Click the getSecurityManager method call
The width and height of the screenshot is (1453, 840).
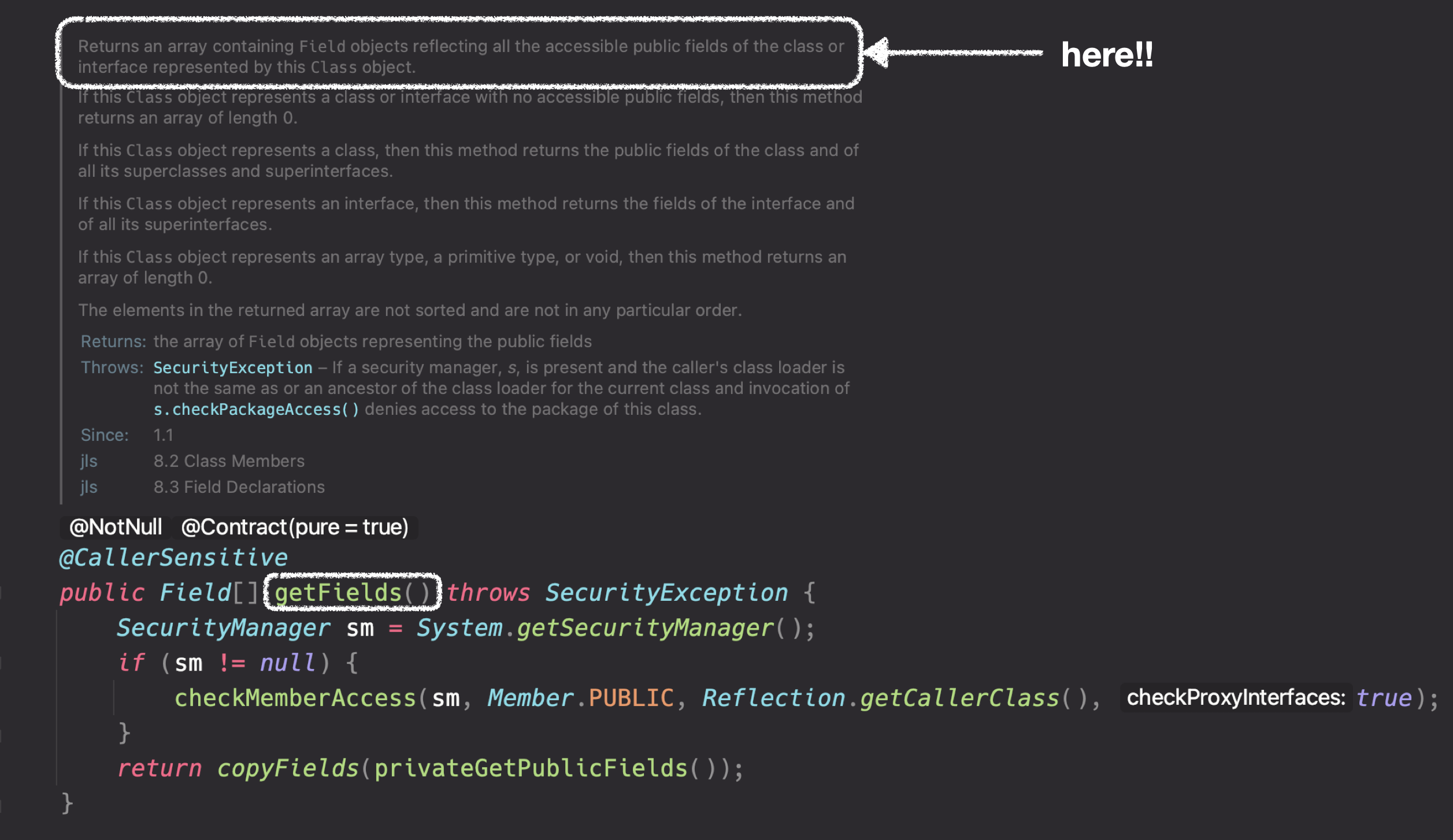point(644,628)
